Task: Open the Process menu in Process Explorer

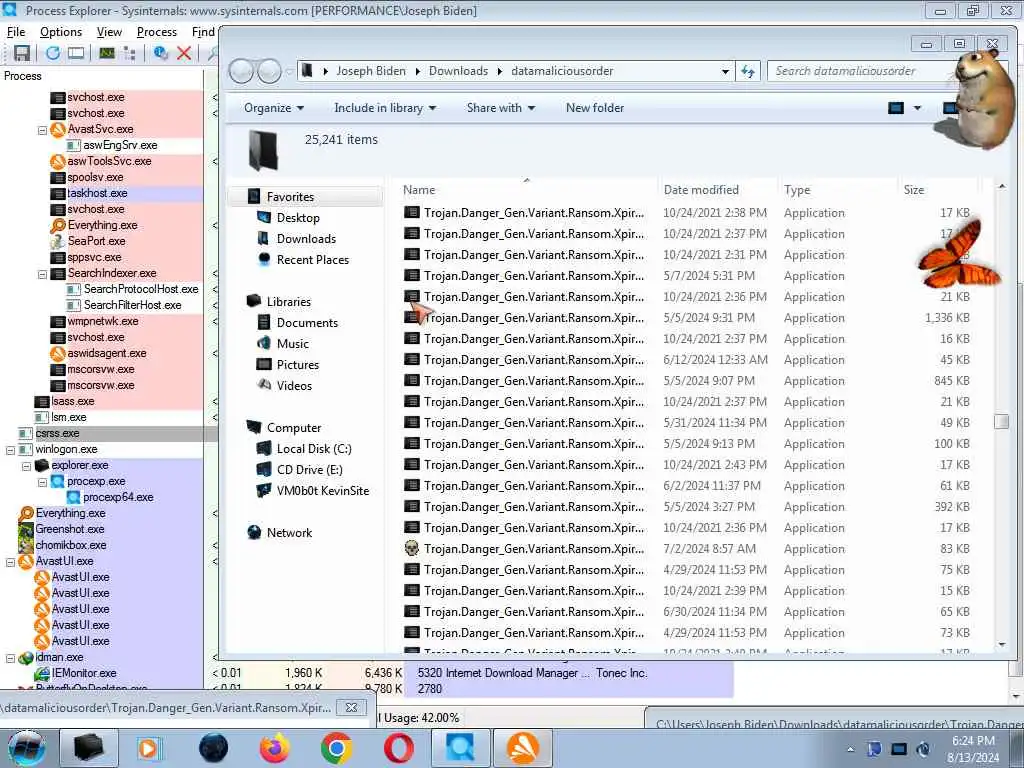Action: point(157,31)
